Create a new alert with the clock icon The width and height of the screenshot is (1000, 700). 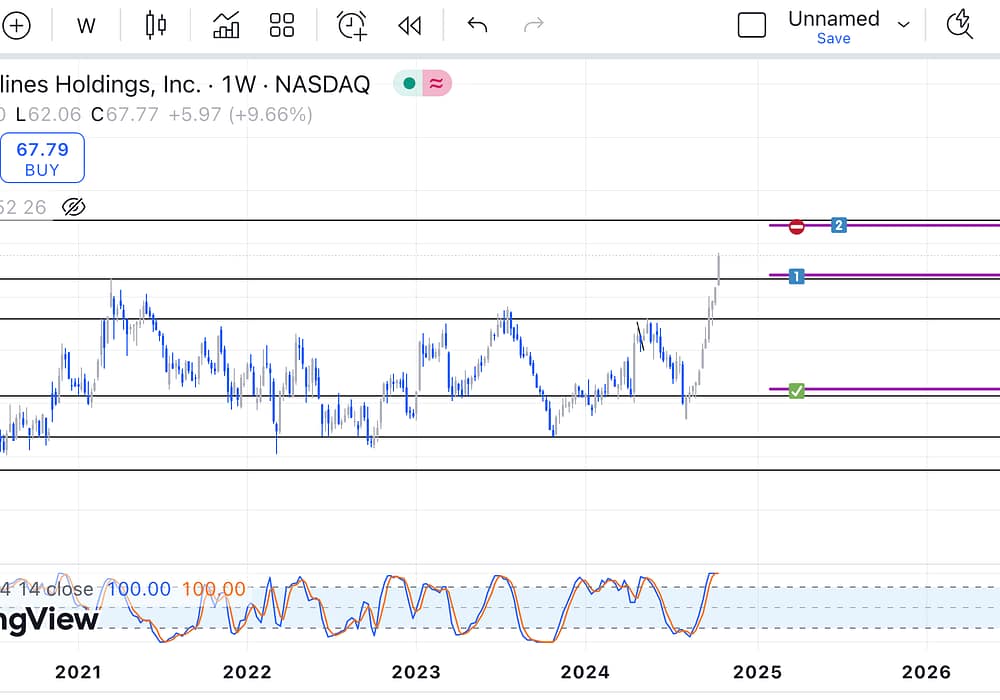pyautogui.click(x=352, y=26)
